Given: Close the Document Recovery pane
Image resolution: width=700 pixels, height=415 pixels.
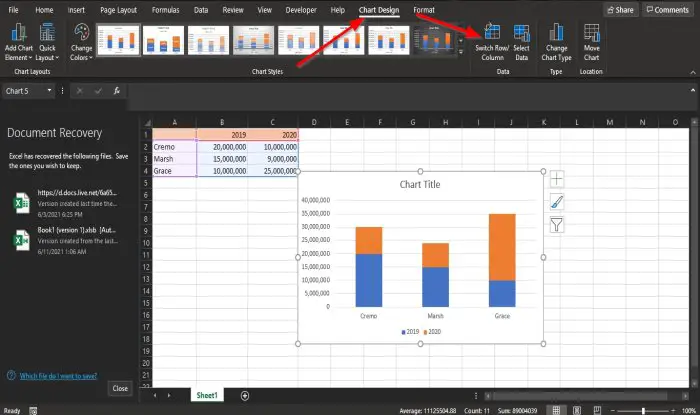Looking at the screenshot, I should [120, 388].
